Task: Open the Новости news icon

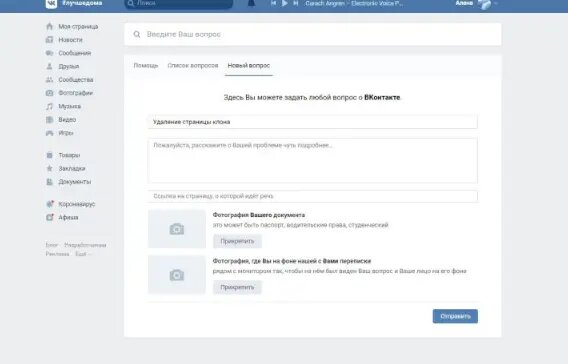Action: pyautogui.click(x=50, y=40)
